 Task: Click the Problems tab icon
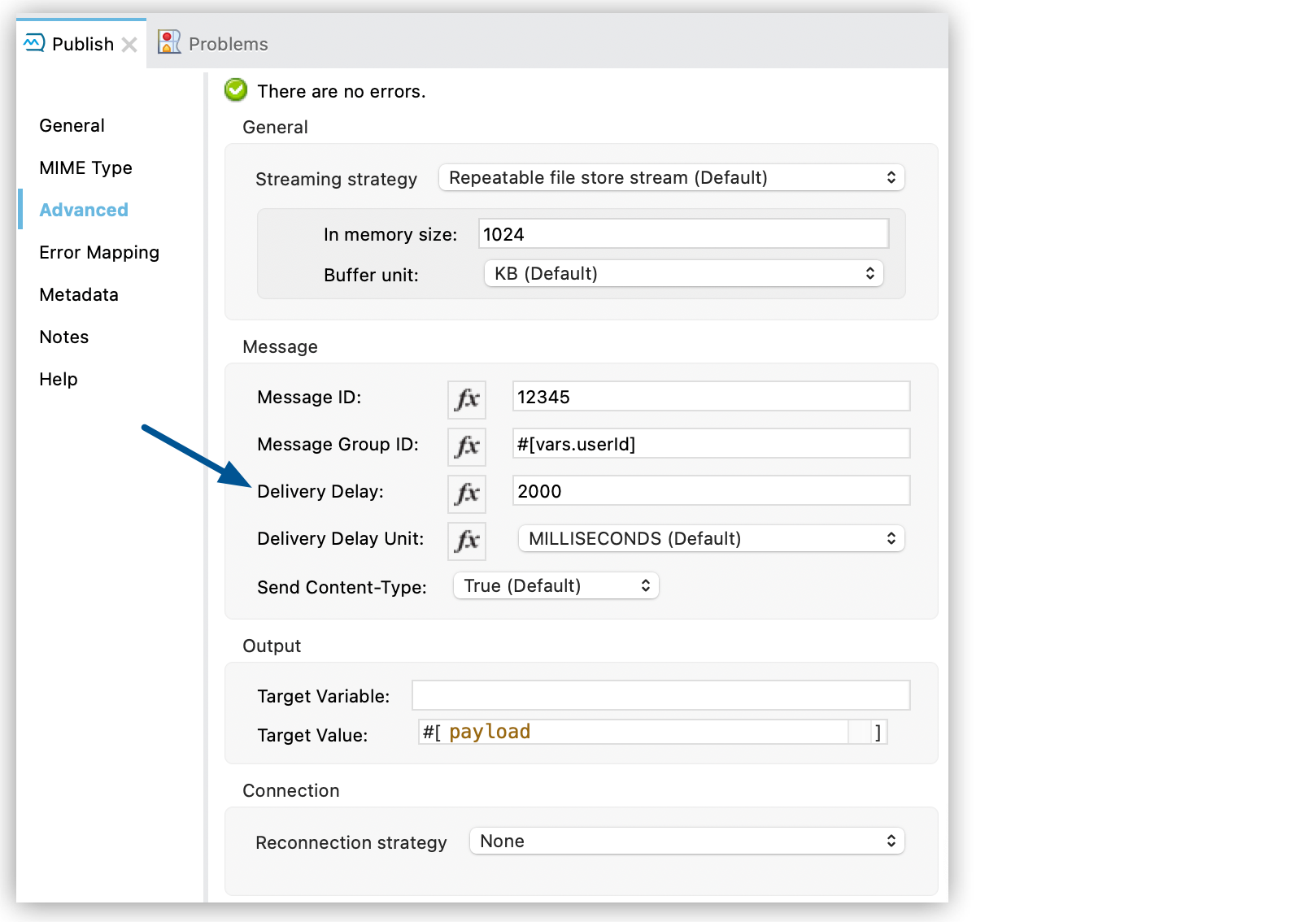[168, 42]
